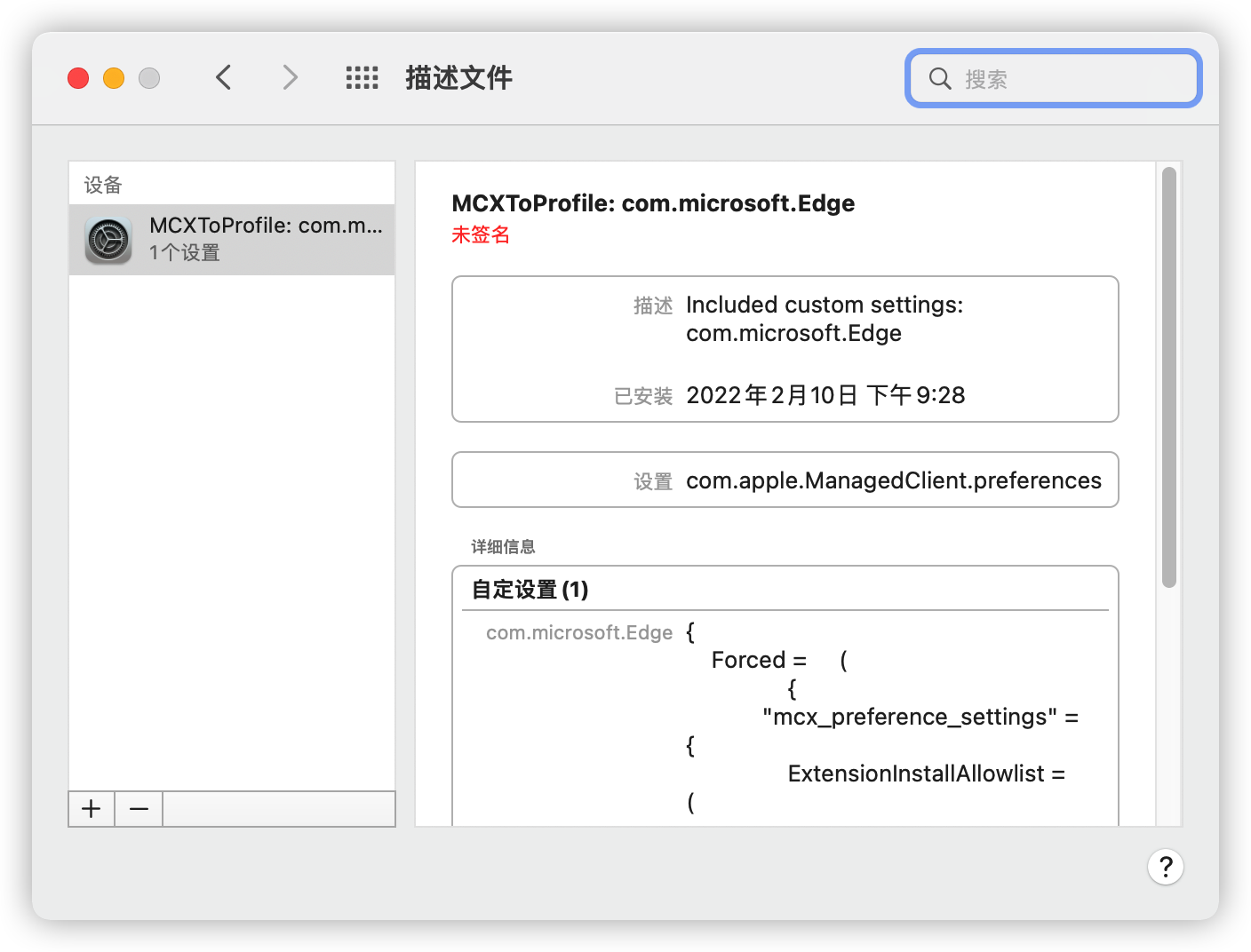Click the gray com.microsoft.Edge key label
Image resolution: width=1251 pixels, height=952 pixels.
click(579, 632)
